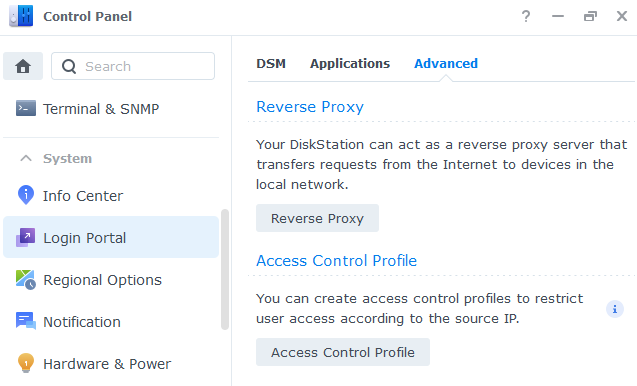Click the Login Portal icon
This screenshot has height=386, width=637.
pyautogui.click(x=25, y=237)
